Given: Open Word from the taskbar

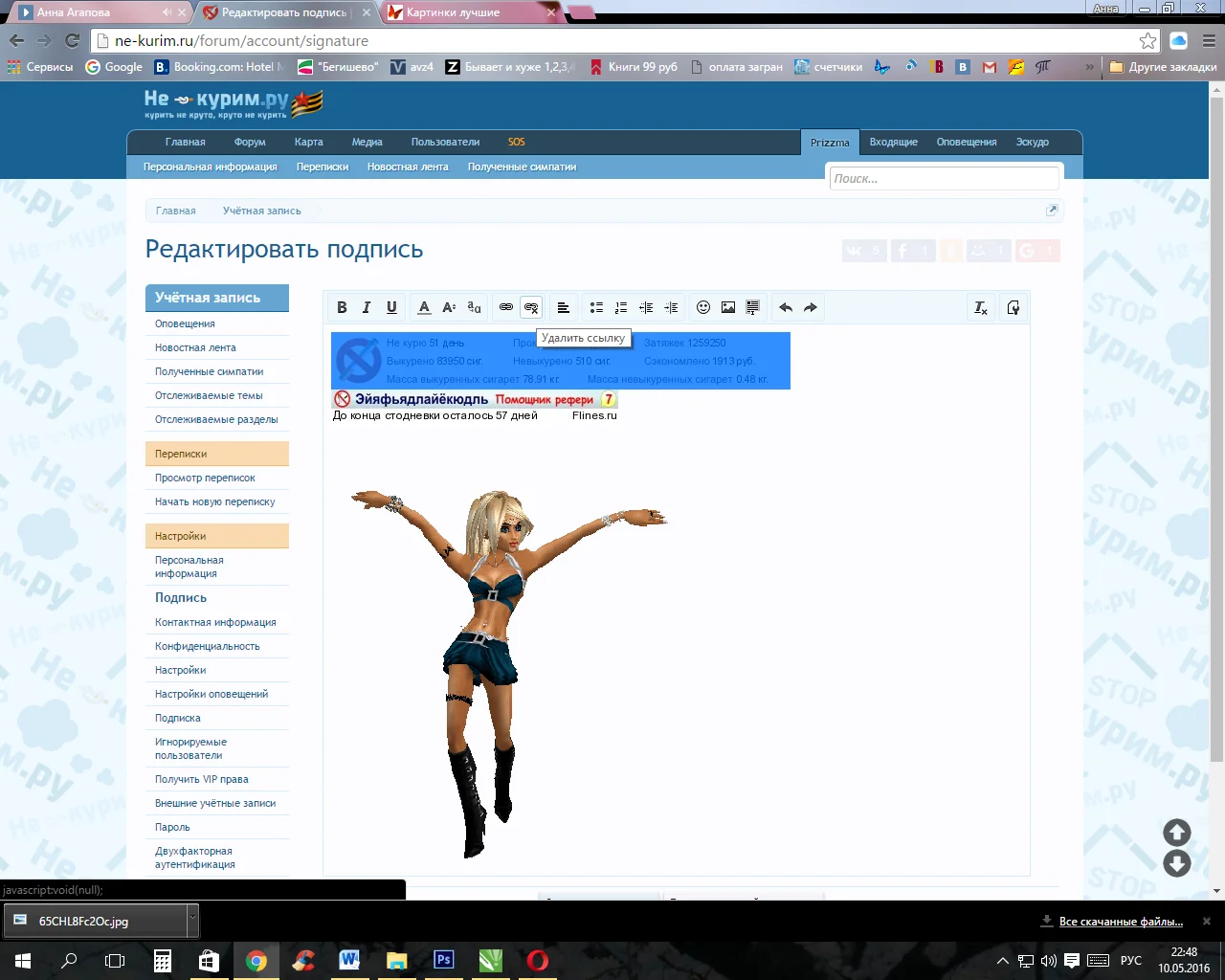Looking at the screenshot, I should point(349,960).
